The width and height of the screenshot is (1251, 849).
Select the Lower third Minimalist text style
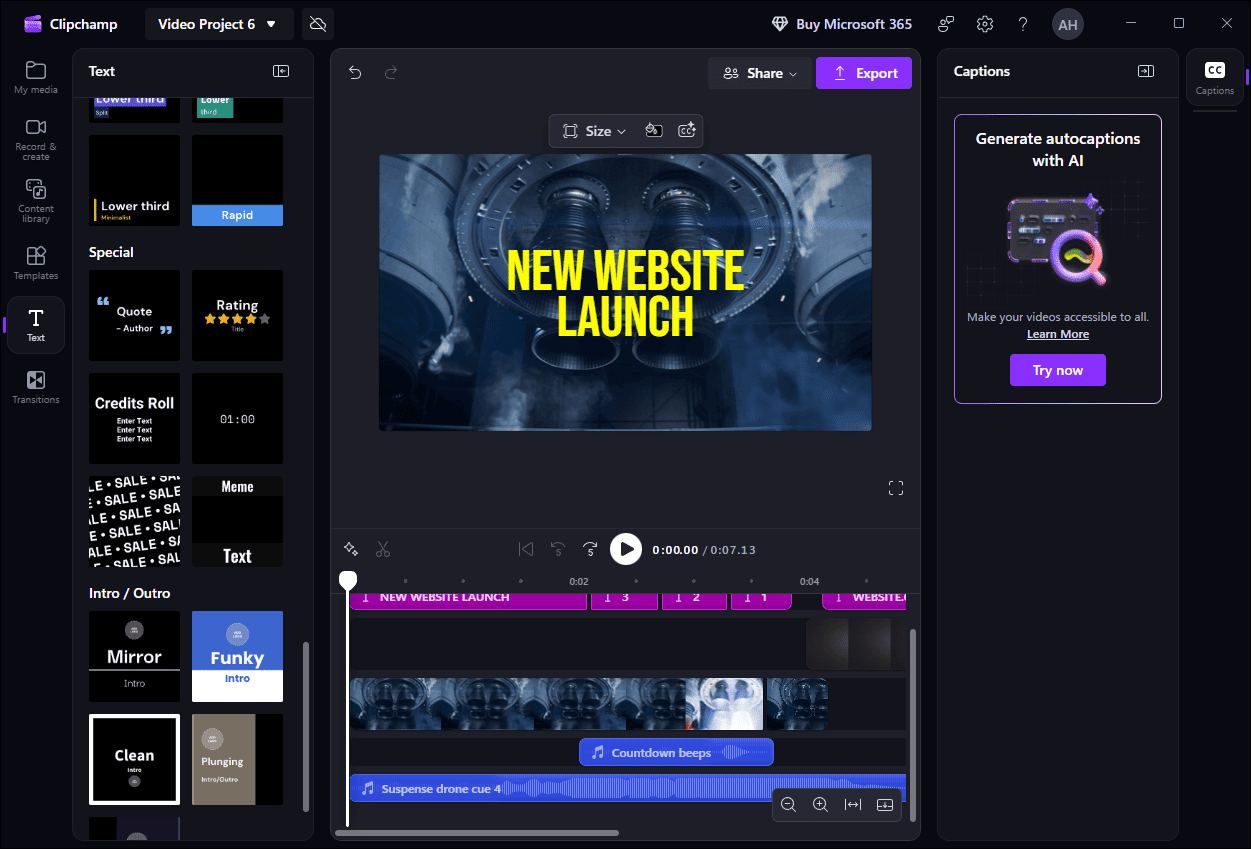tap(135, 181)
